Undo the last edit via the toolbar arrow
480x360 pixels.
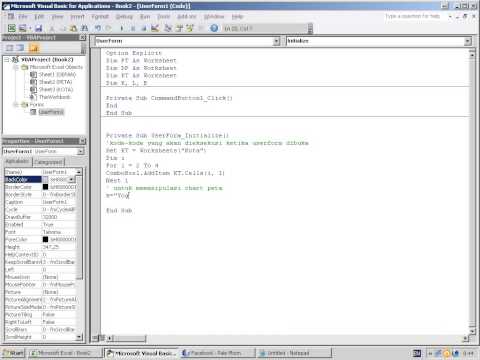pyautogui.click(x=98, y=28)
